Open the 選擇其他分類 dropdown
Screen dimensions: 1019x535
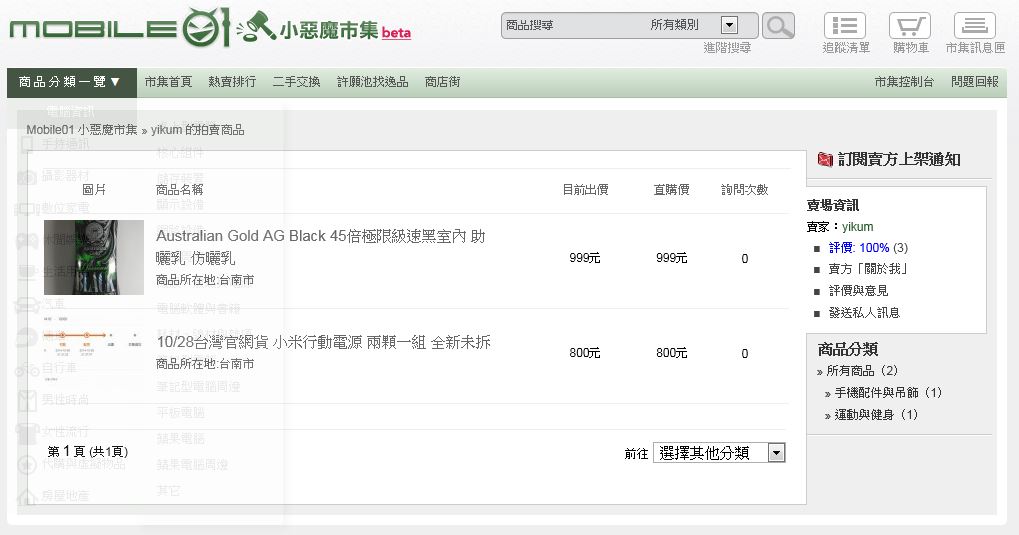click(719, 452)
